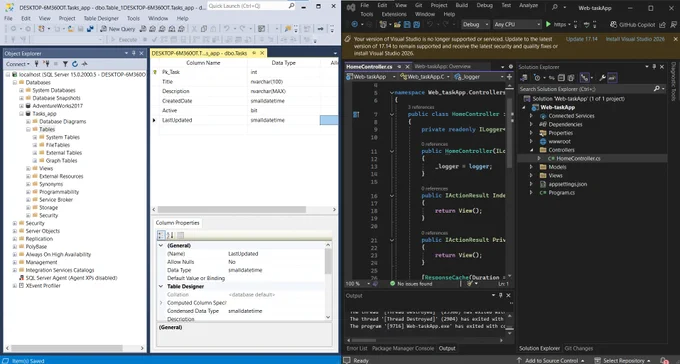680x364 pixels.
Task: Open the Connect dropdown in Object Explorer
Action: [x=18, y=64]
